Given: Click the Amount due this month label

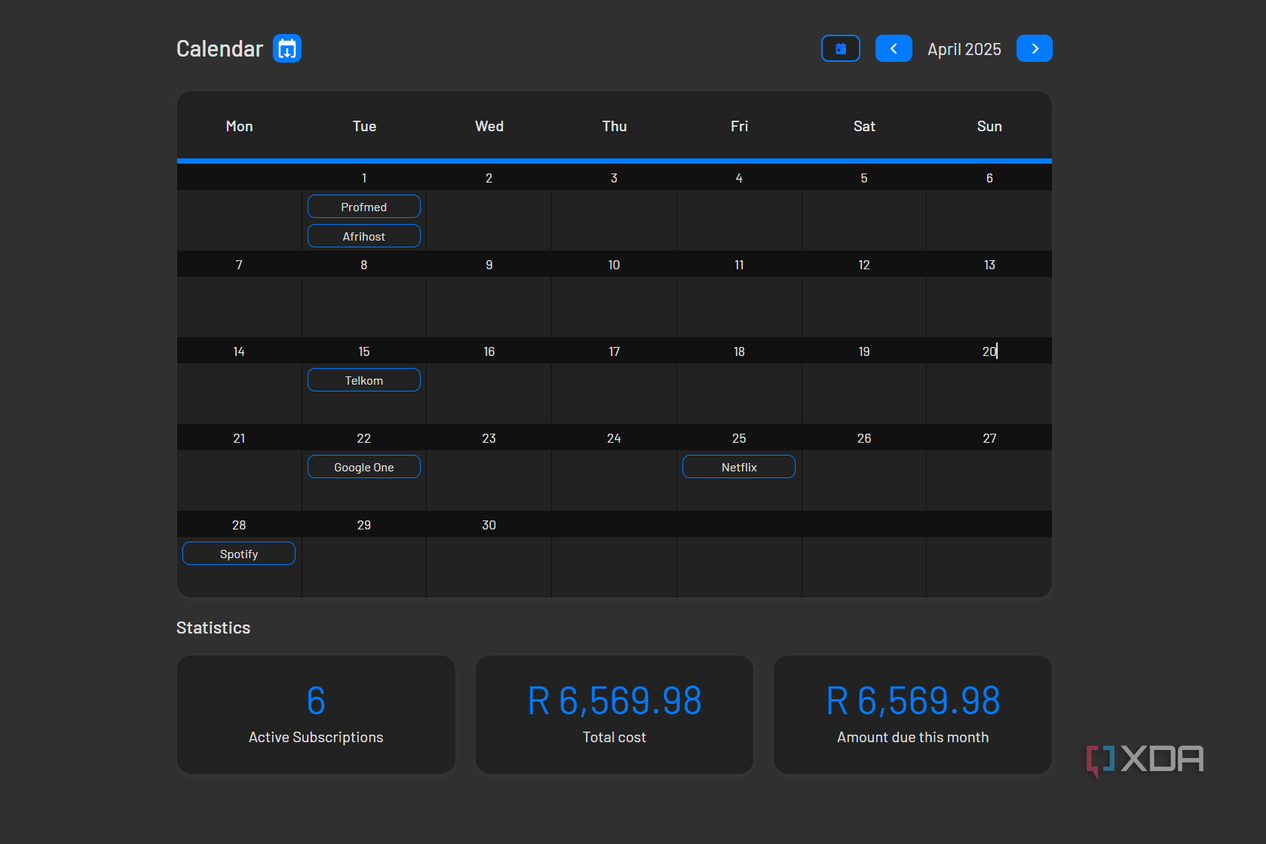Looking at the screenshot, I should coord(913,737).
